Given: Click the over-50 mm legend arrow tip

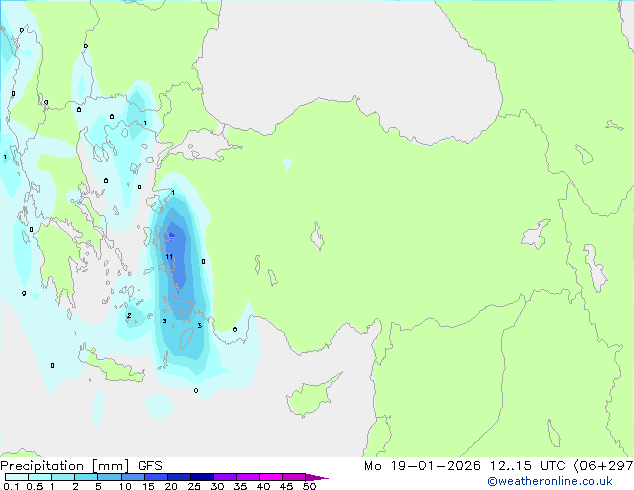Looking at the screenshot, I should coord(317,477).
